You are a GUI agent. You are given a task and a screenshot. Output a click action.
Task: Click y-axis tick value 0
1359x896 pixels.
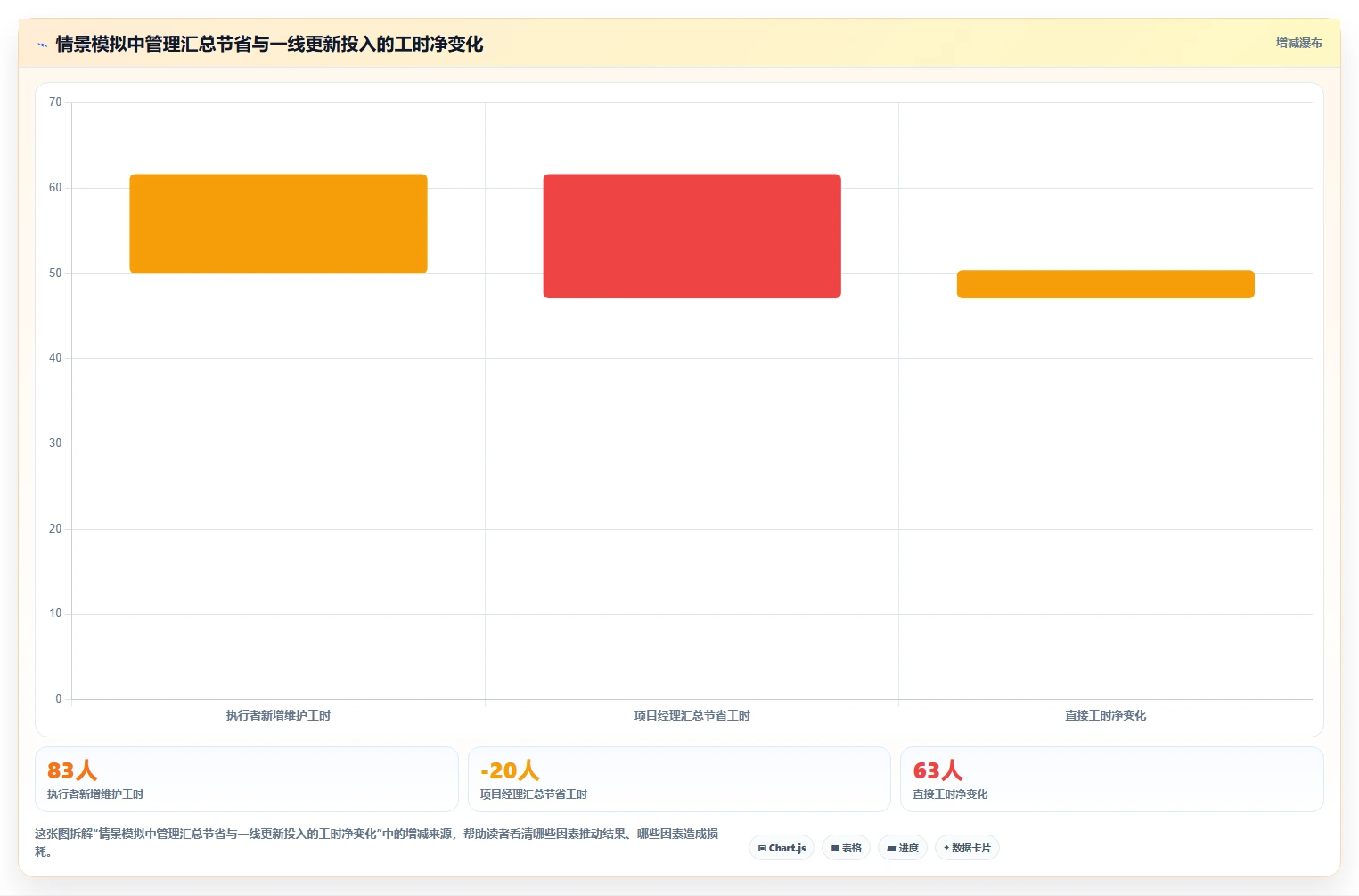tap(59, 699)
